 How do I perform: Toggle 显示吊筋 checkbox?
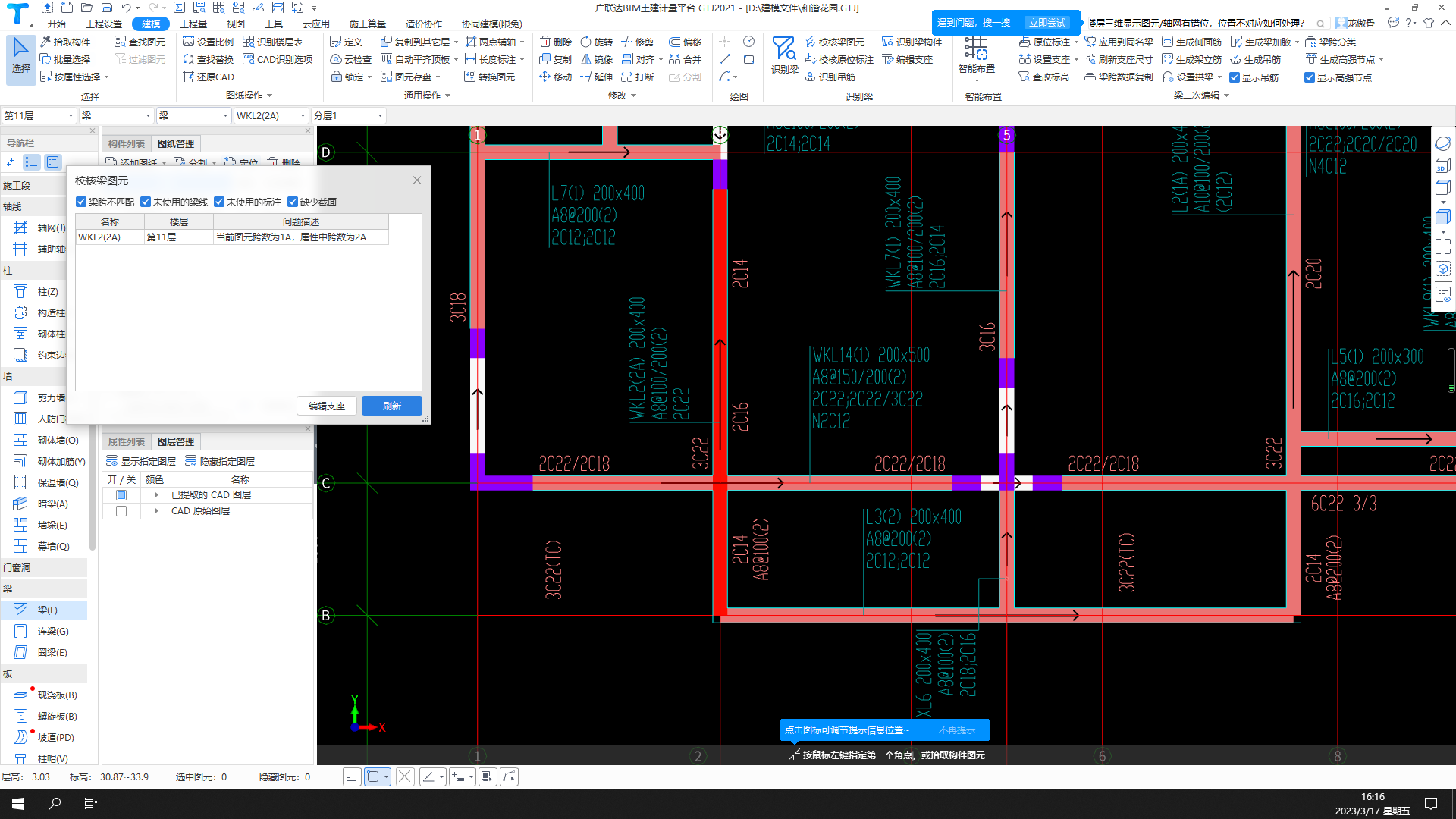pos(1235,77)
